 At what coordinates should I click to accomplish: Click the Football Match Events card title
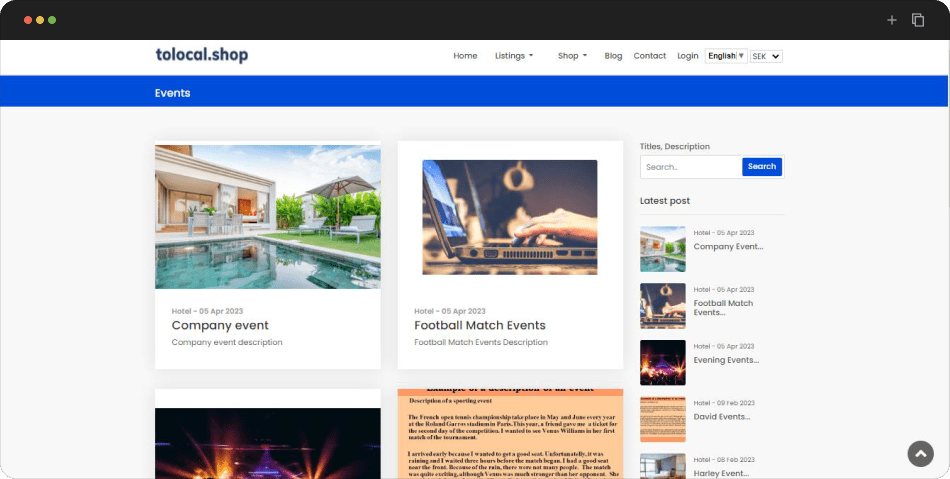480,325
